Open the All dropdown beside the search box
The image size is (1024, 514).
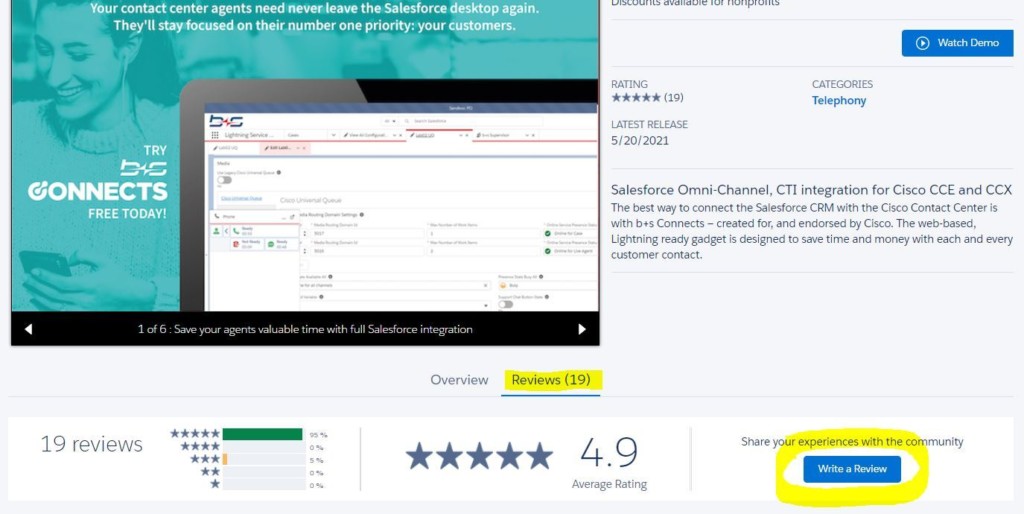(x=394, y=121)
